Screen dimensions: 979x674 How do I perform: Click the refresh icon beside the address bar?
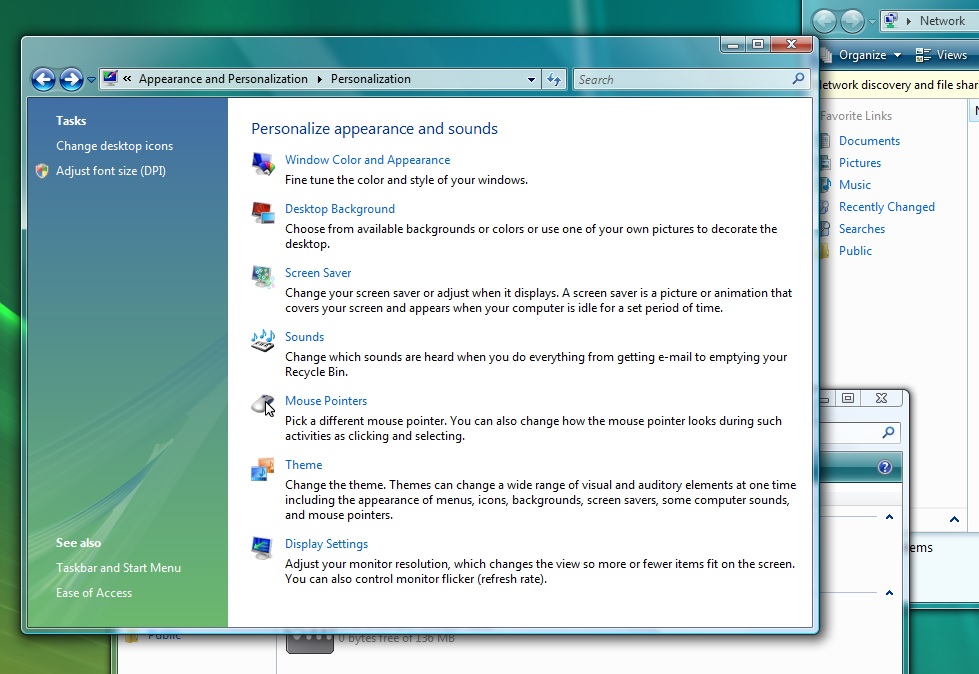[x=554, y=79]
